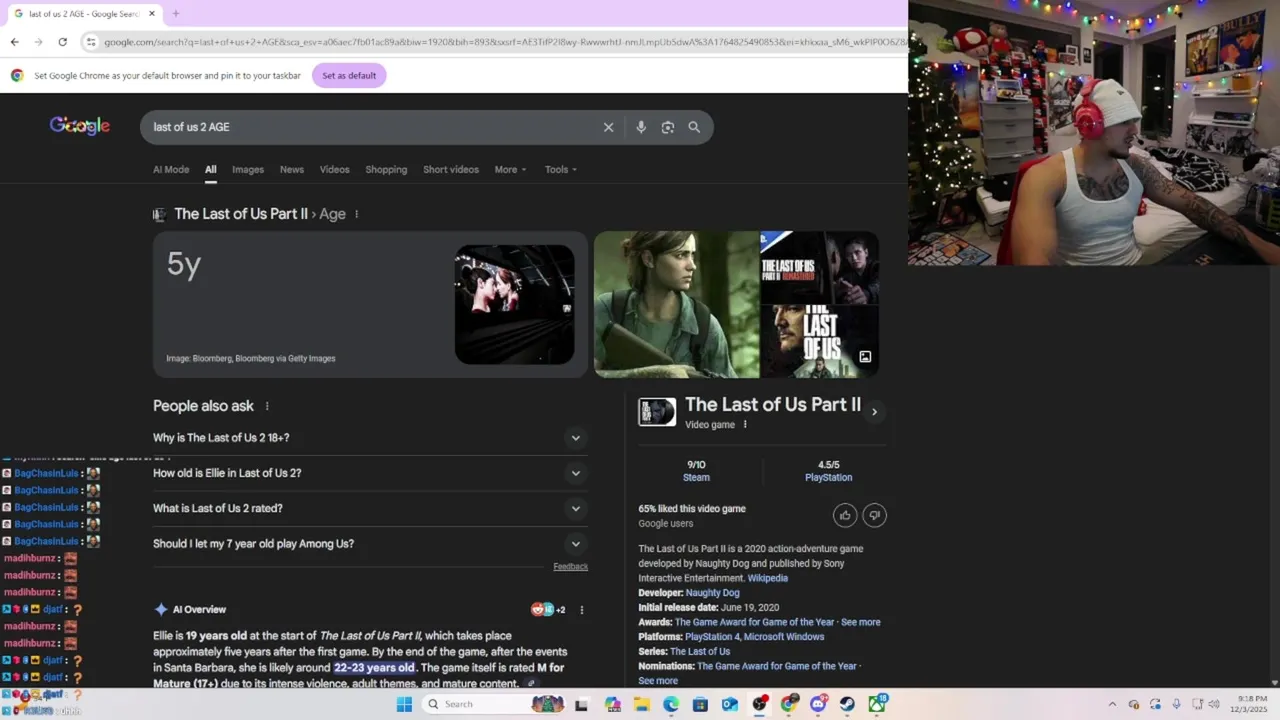1280x720 pixels.
Task: Open the kiss scene thumbnail image
Action: click(514, 304)
